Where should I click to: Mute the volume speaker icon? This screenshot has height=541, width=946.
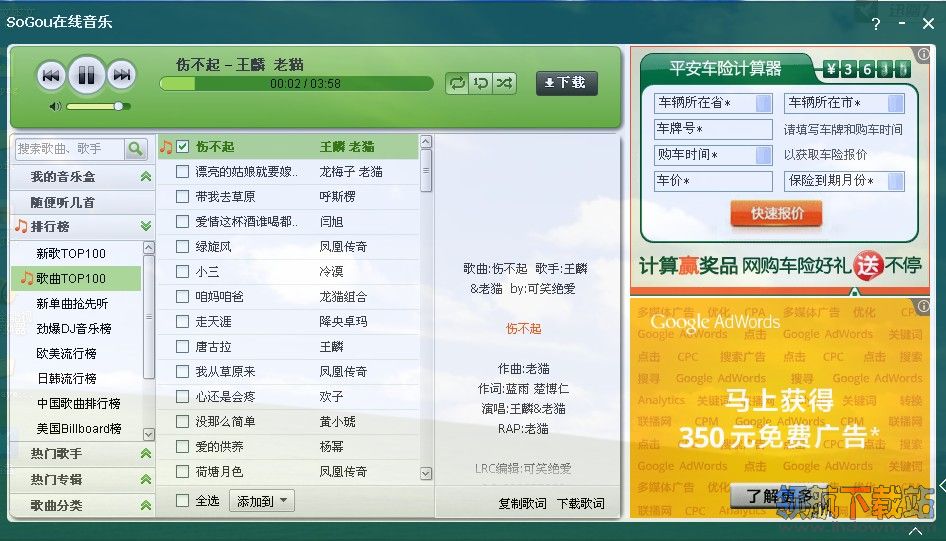(55, 107)
